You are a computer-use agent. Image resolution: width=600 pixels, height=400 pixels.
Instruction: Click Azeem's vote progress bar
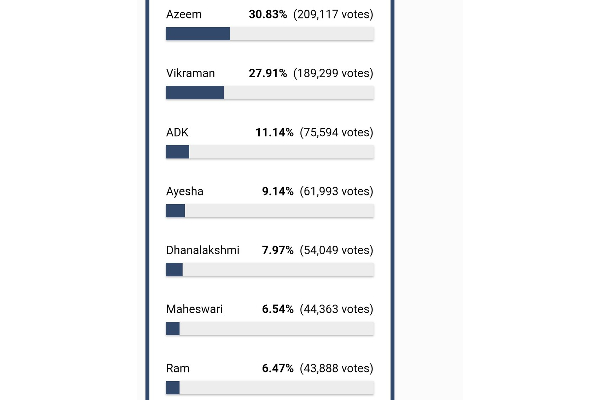pyautogui.click(x=270, y=34)
